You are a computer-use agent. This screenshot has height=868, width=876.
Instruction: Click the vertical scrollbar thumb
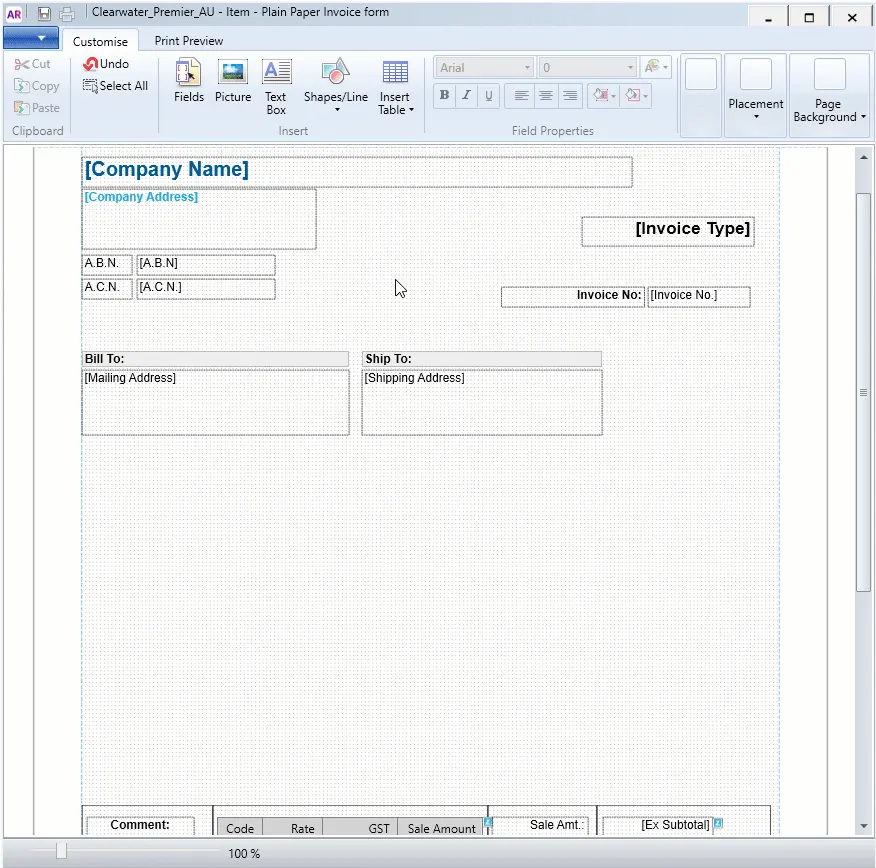(864, 392)
